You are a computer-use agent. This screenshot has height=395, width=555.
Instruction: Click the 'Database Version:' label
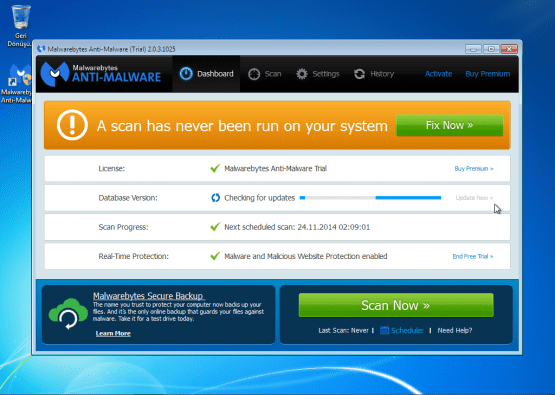[x=128, y=198]
